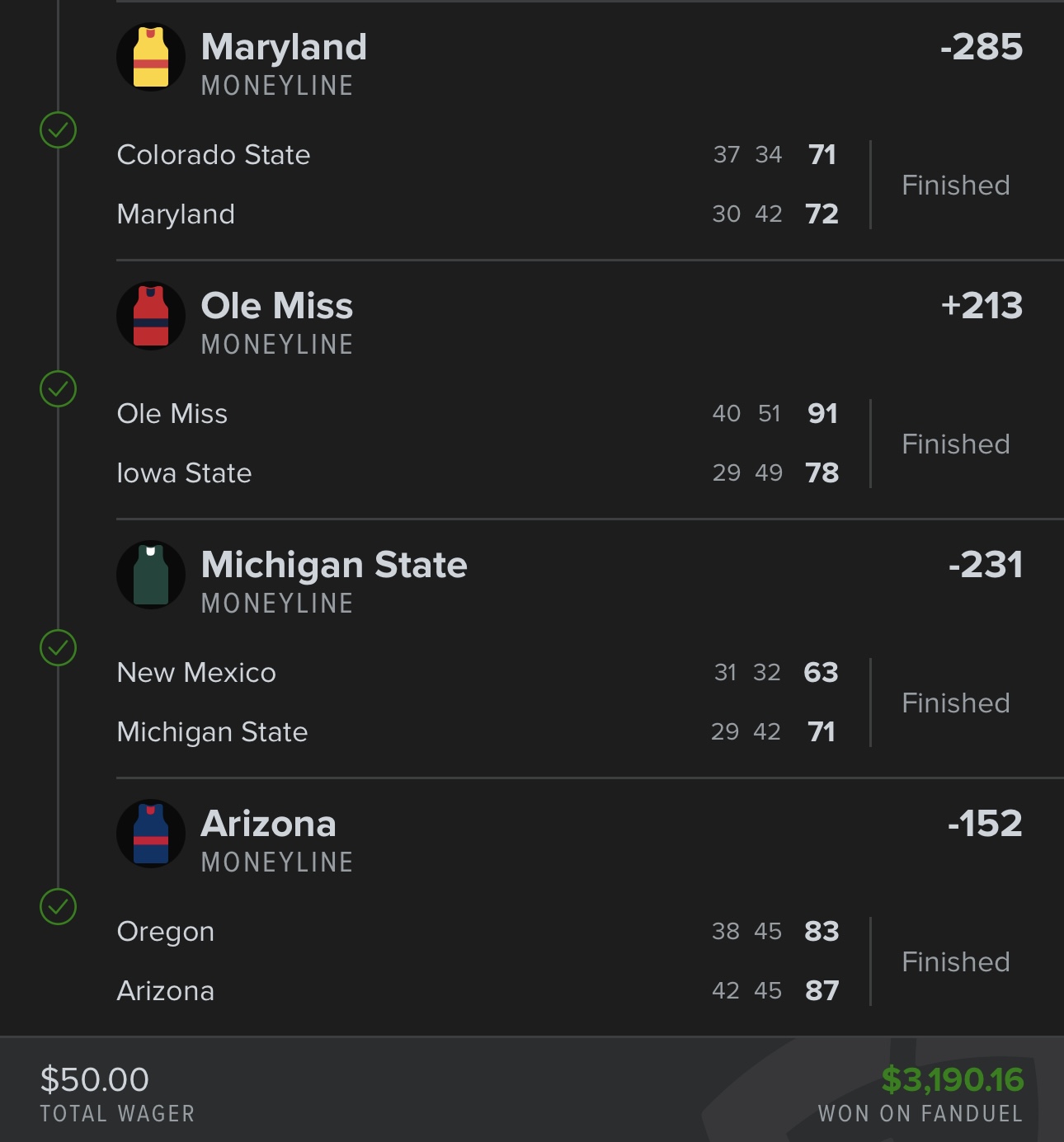Click the $3,190.16 won amount
The height and width of the screenshot is (1142, 1064).
pyautogui.click(x=953, y=1080)
